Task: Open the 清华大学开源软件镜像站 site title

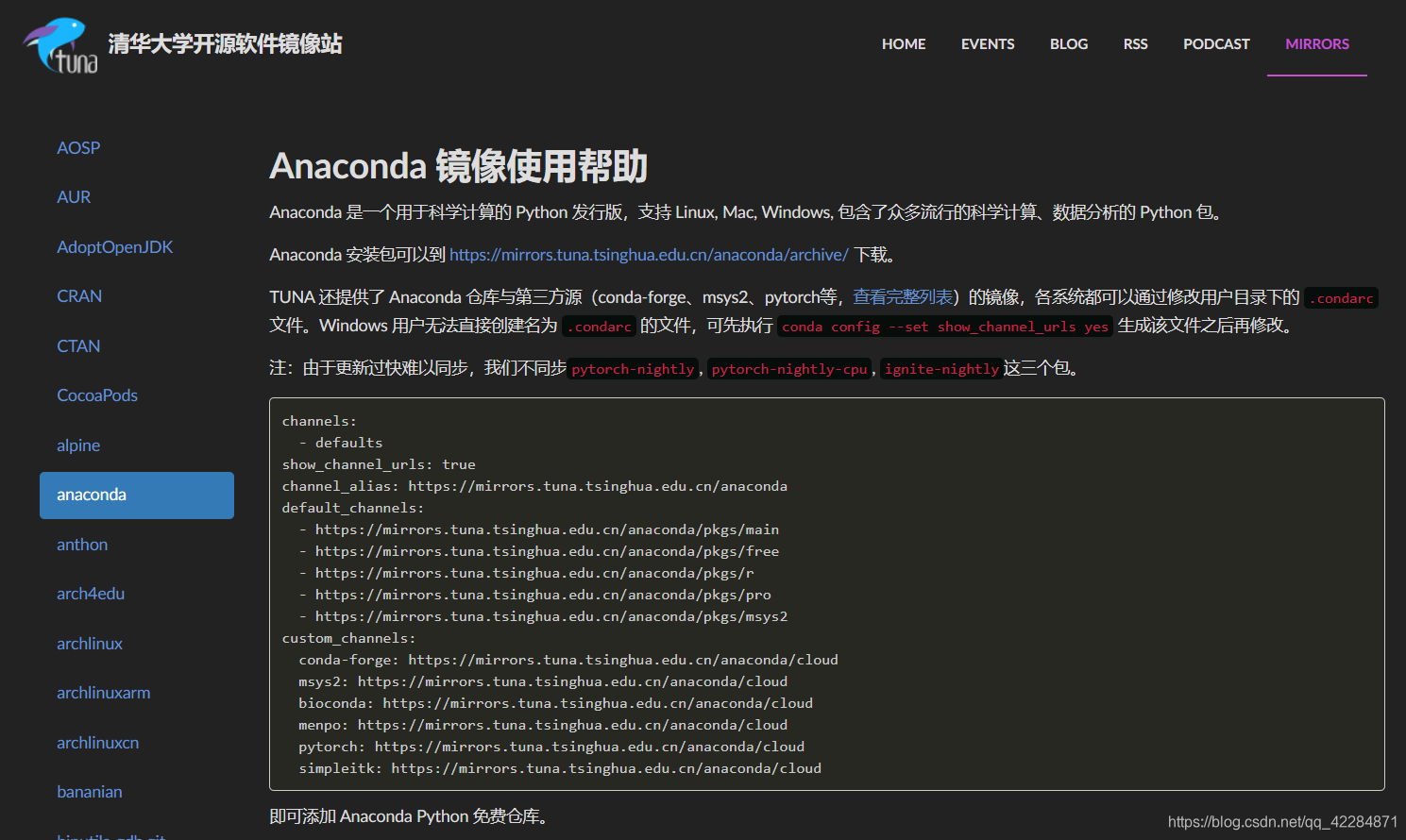Action: pos(225,43)
